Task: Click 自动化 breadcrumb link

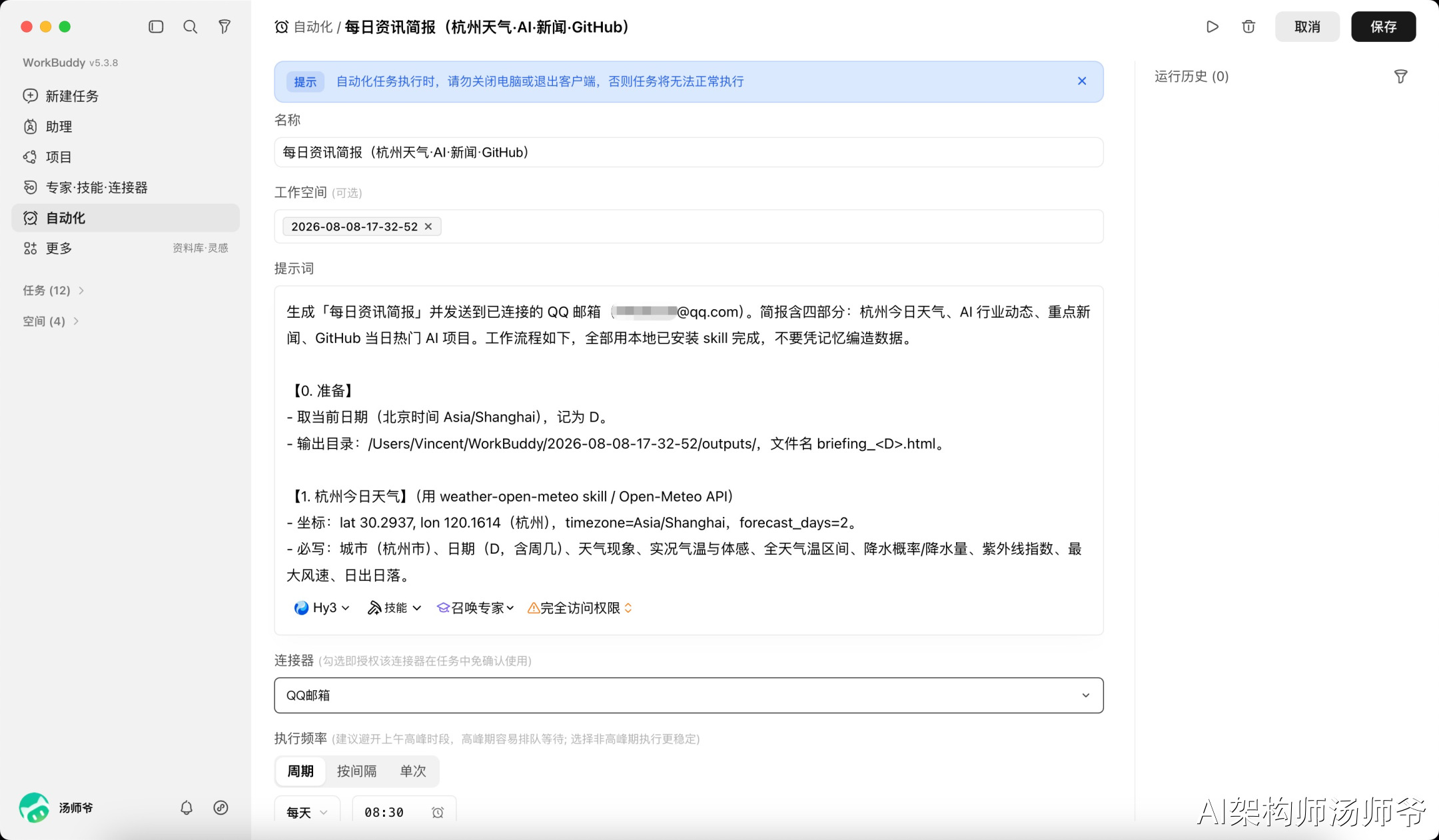Action: click(313, 27)
